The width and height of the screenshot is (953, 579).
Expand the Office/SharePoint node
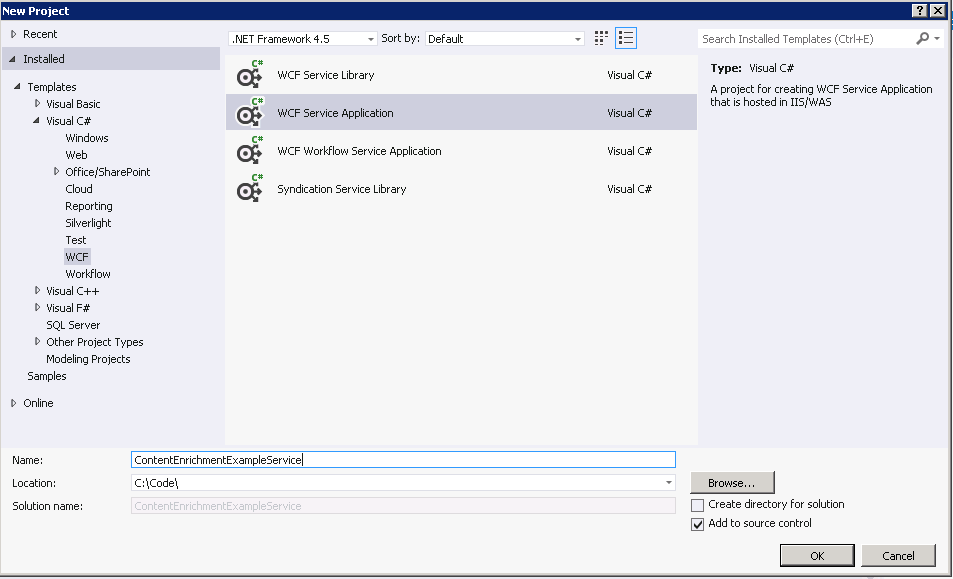click(57, 171)
